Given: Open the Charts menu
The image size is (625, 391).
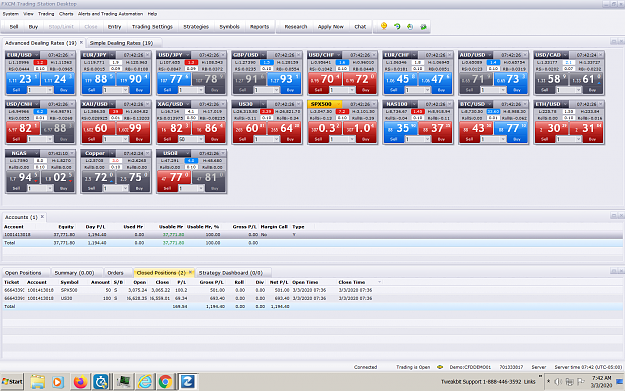Looking at the screenshot, I should click(66, 14).
